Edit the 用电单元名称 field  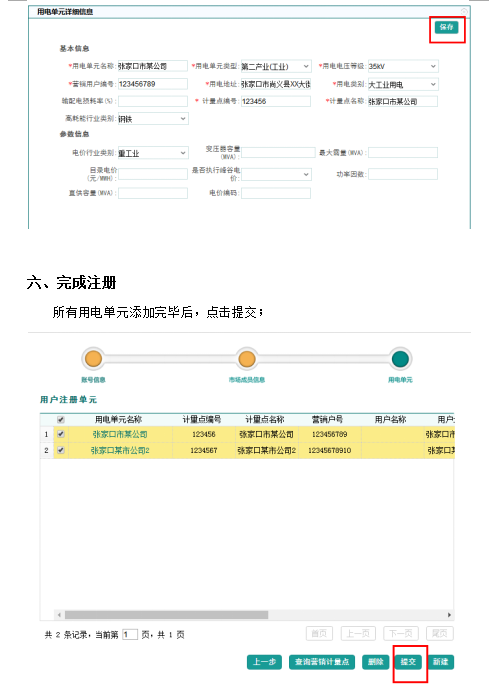(x=153, y=66)
